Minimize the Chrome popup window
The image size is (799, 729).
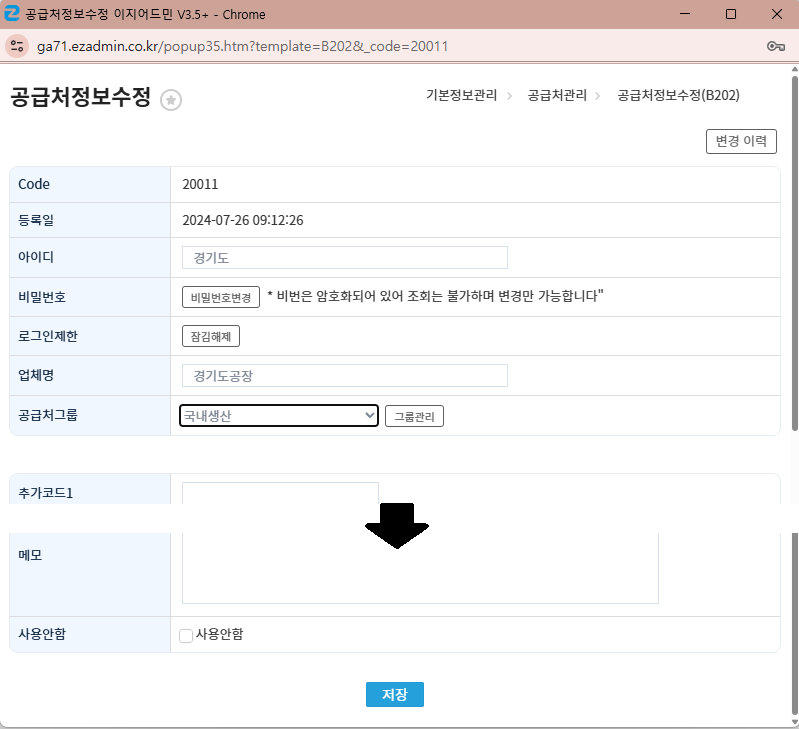click(685, 14)
